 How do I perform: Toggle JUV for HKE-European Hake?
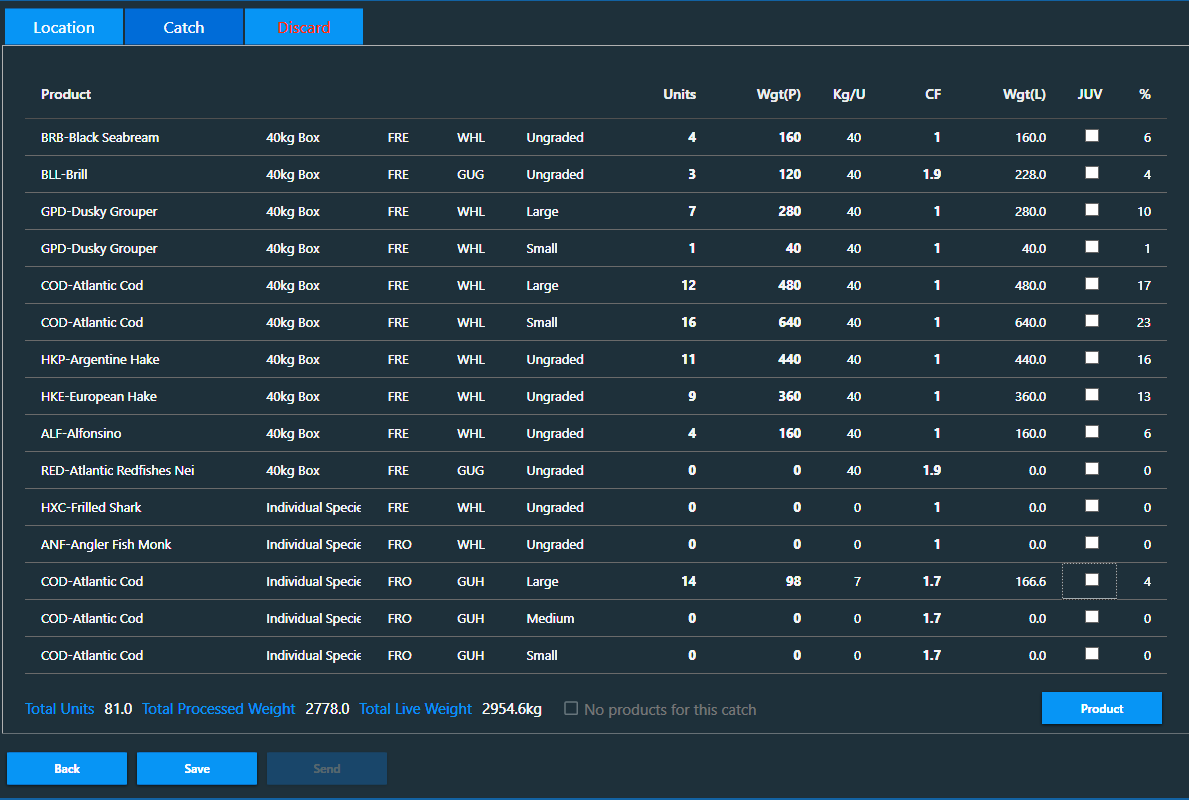pos(1091,394)
